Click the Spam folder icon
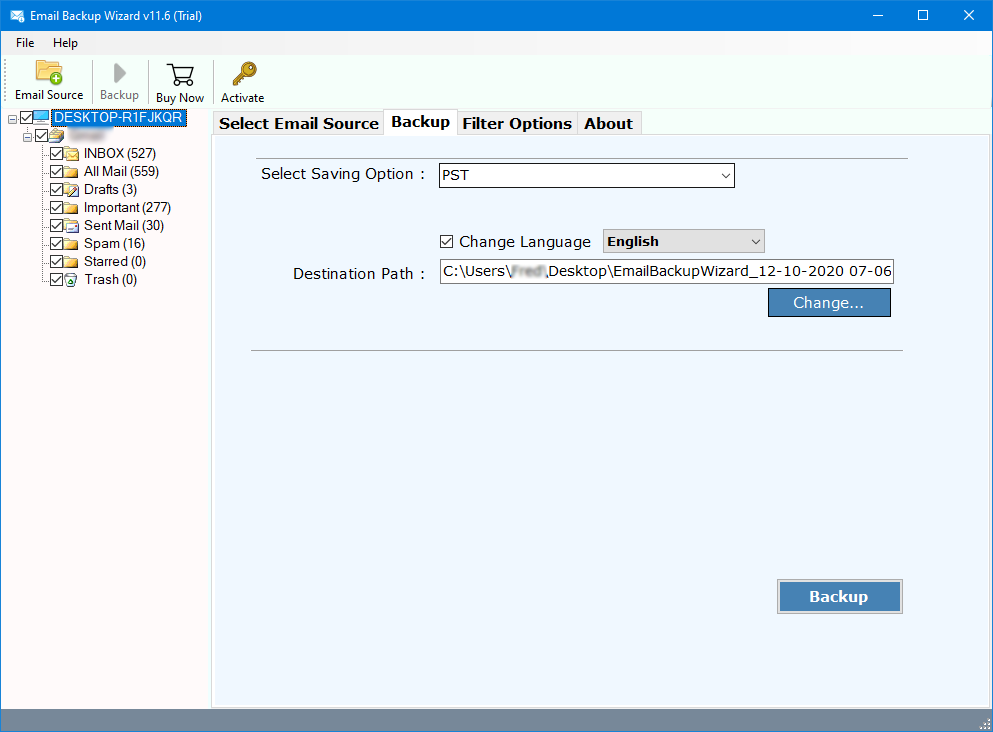993x732 pixels. pos(71,244)
